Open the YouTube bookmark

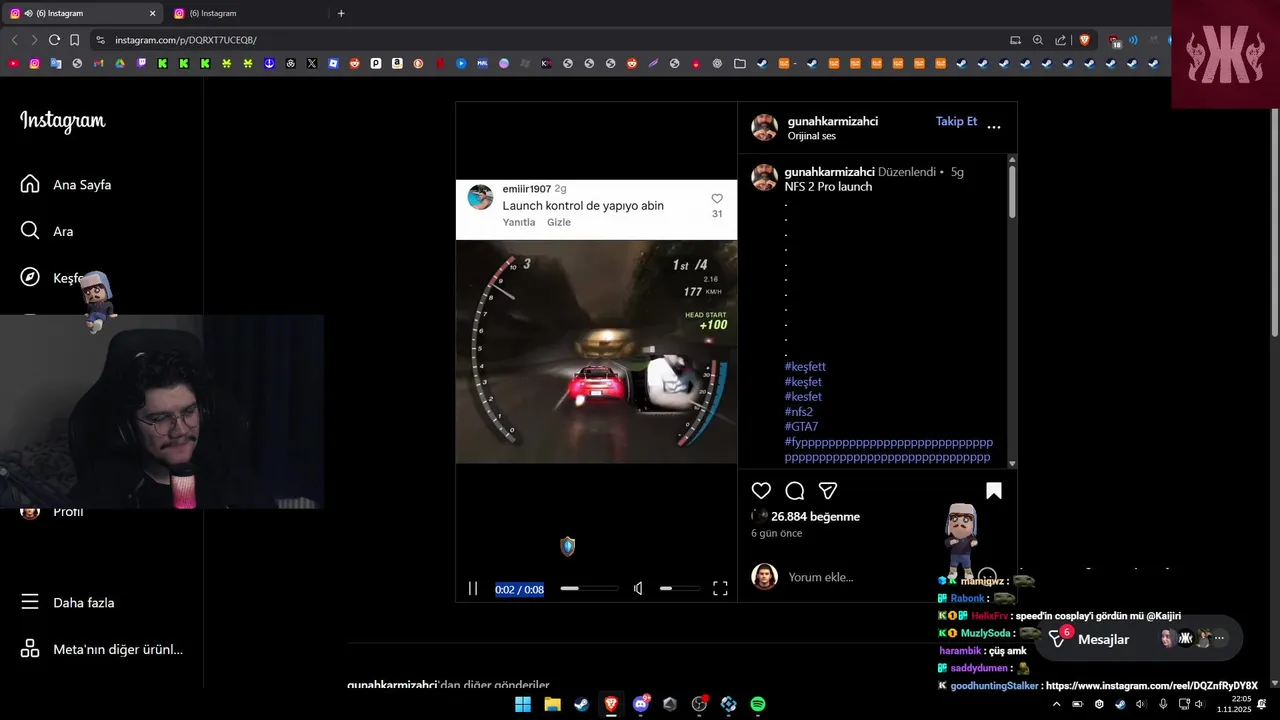[x=13, y=63]
